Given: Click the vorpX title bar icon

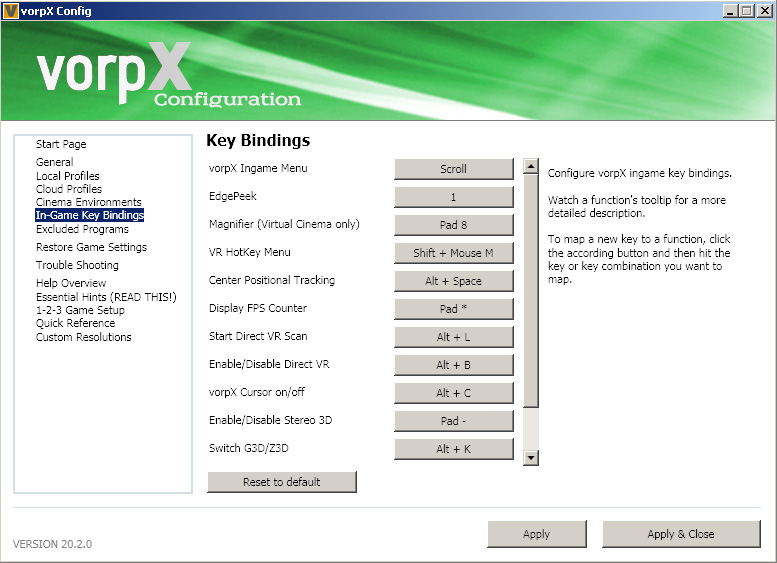Looking at the screenshot, I should point(10,10).
